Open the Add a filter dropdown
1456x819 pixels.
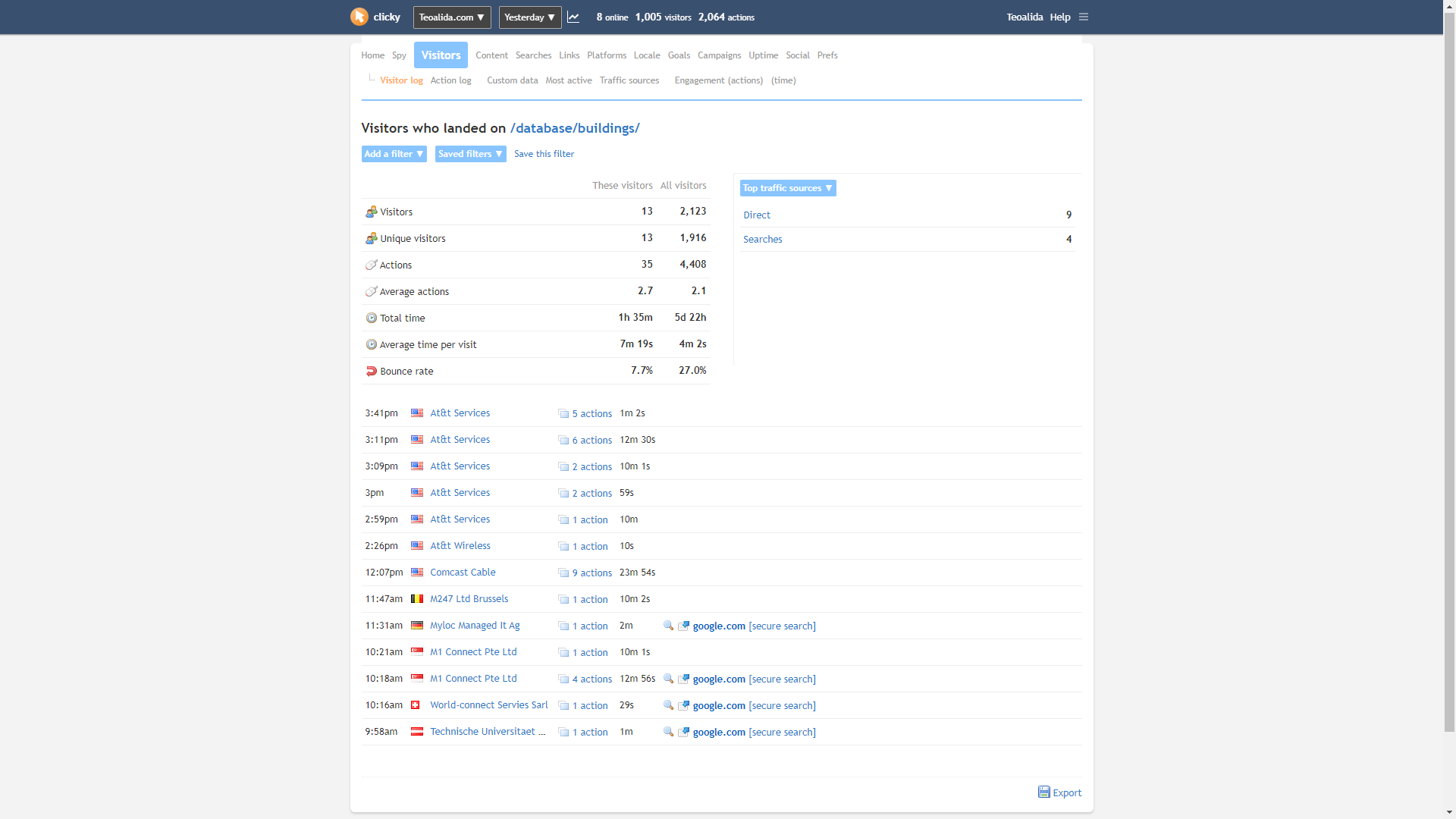[394, 154]
